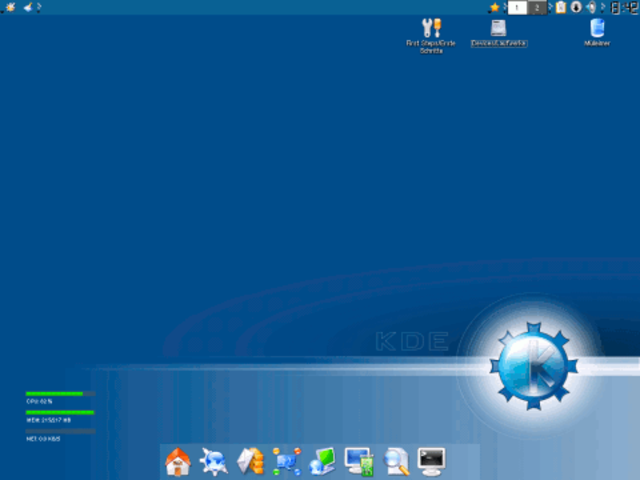Launch Konqueror web browser from the dock
This screenshot has width=640, height=480.
tap(213, 462)
